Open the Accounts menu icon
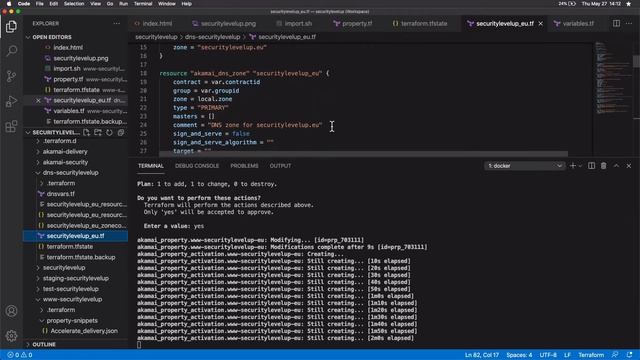The image size is (640, 360). tap(11, 311)
